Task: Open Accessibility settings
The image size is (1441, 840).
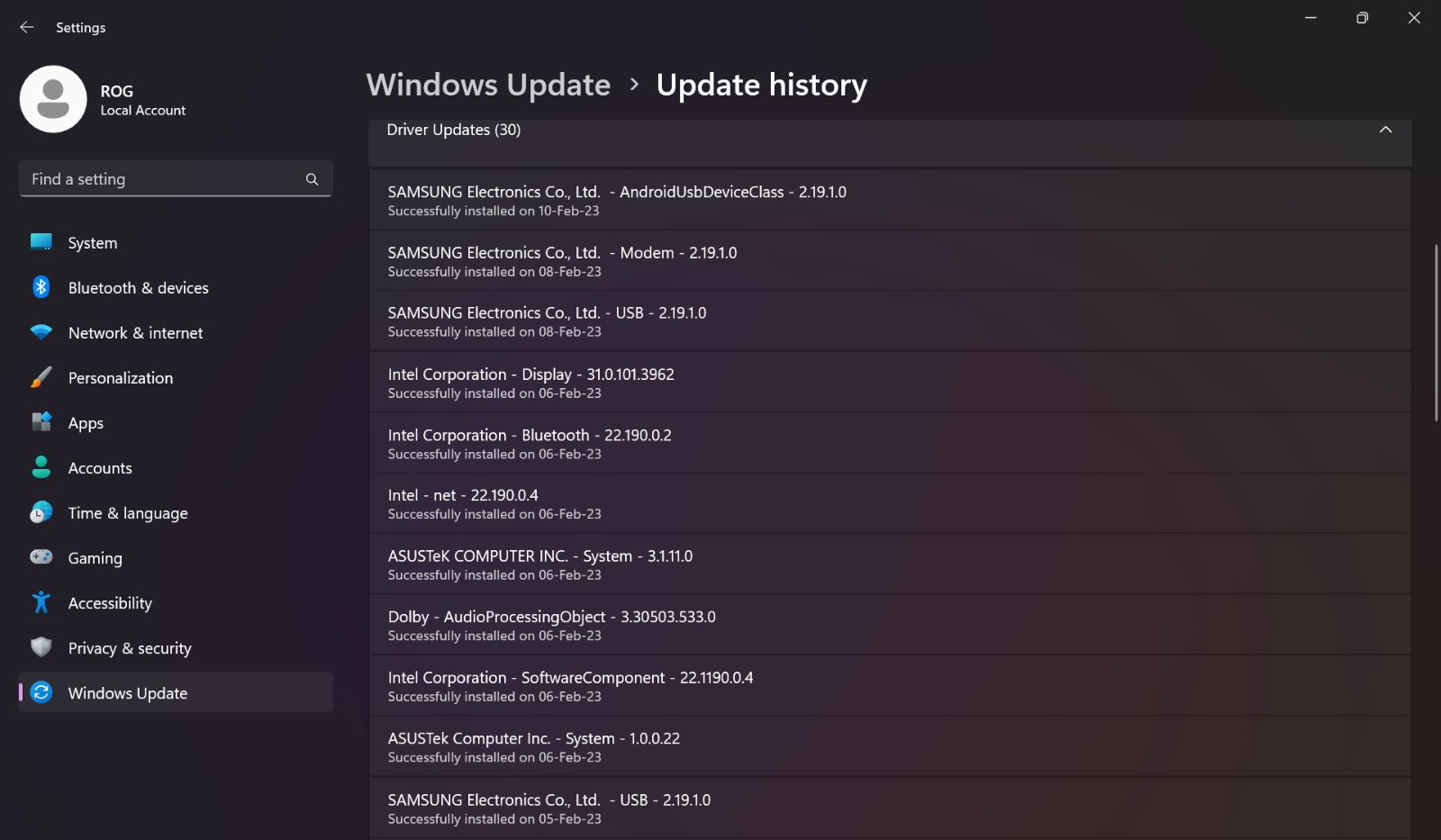Action: [176, 602]
